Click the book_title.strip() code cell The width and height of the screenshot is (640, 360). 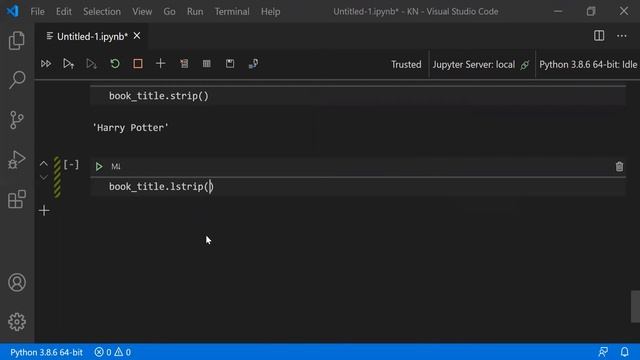[x=358, y=96]
